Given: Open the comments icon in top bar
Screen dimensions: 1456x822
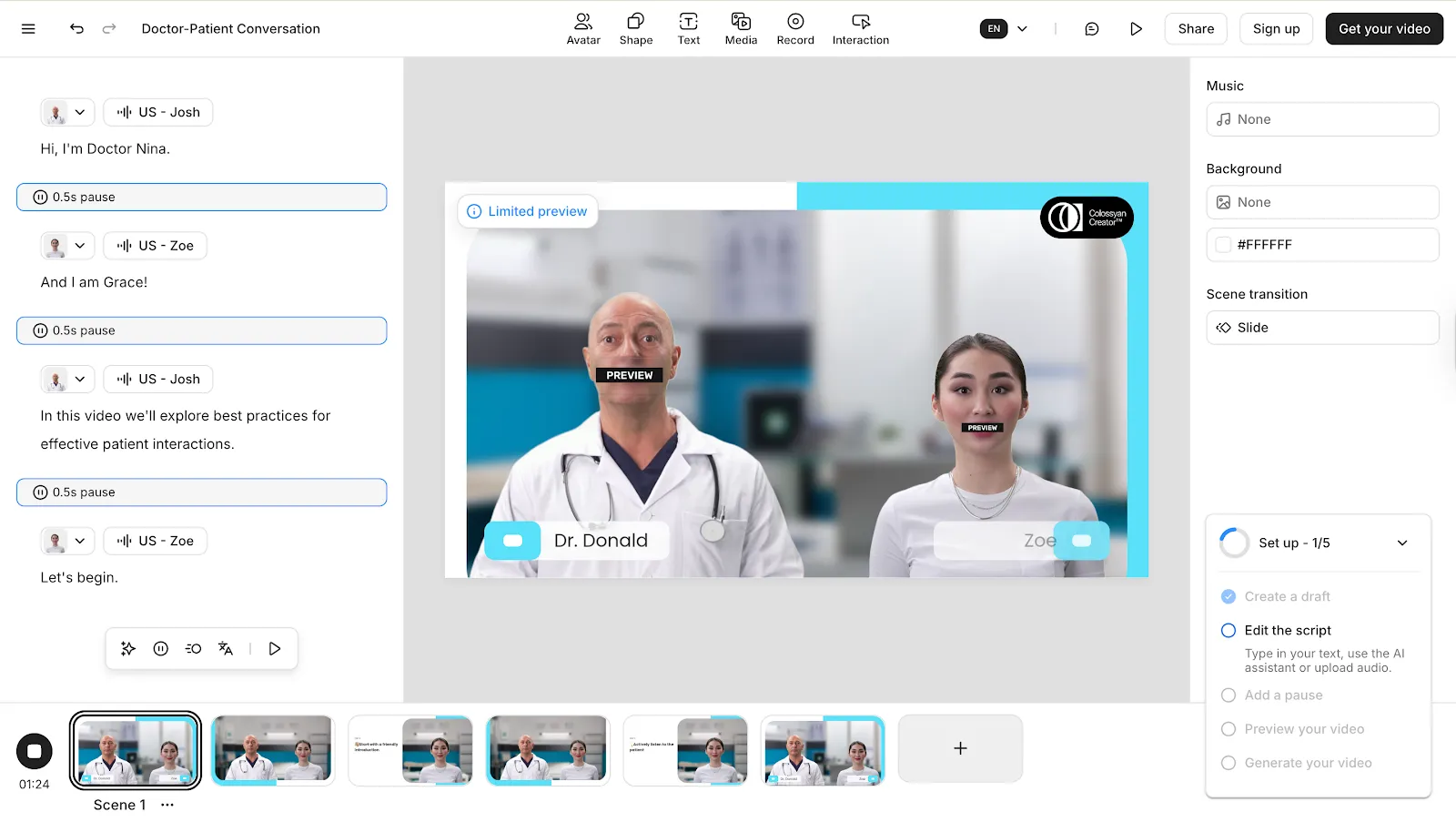Looking at the screenshot, I should point(1092,29).
